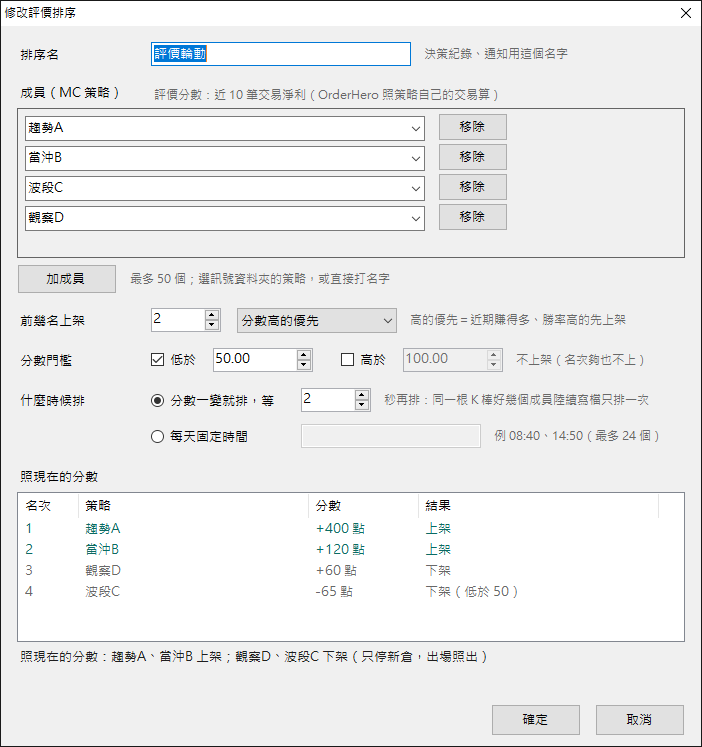The height and width of the screenshot is (747, 702).
Task: Click the 分數 column header
Action: [x=363, y=505]
